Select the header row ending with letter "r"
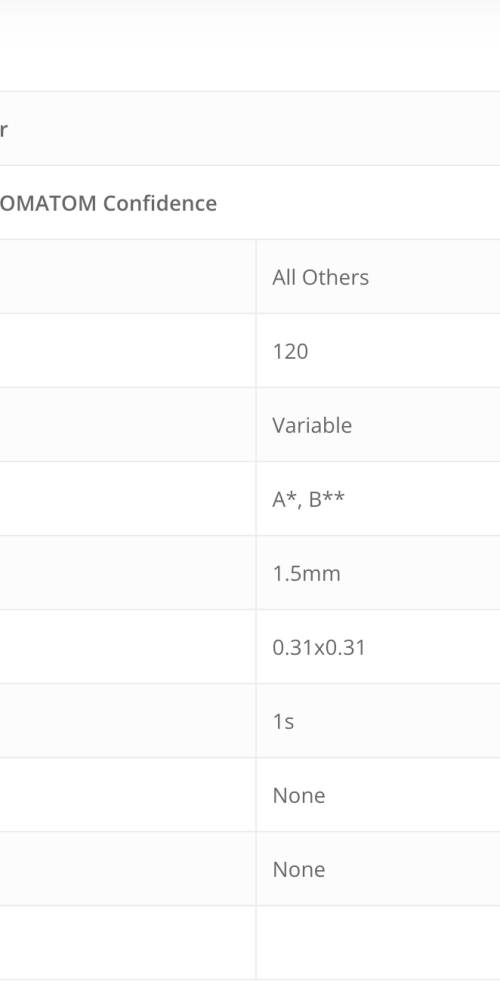This screenshot has height=1000, width=500. point(250,129)
